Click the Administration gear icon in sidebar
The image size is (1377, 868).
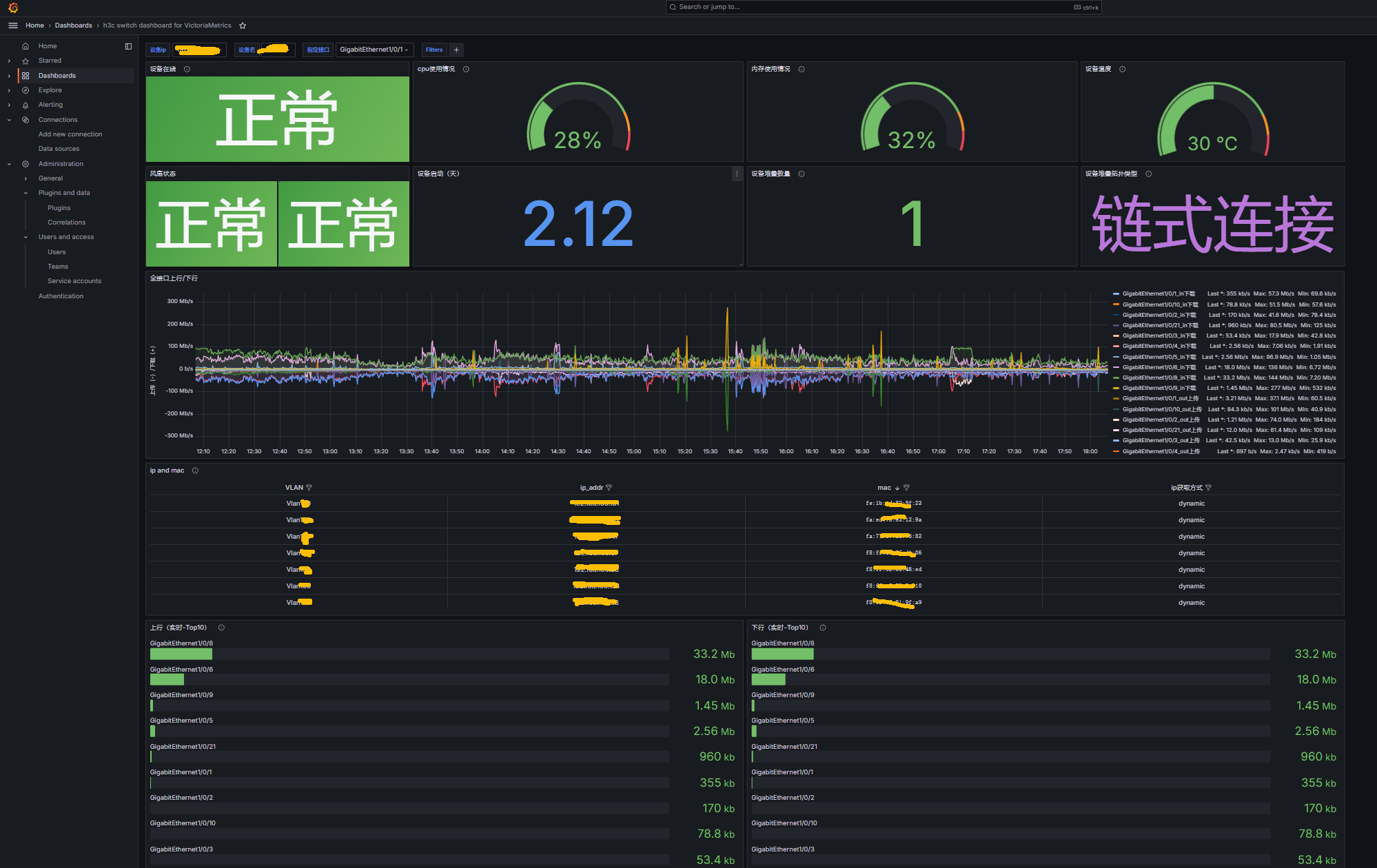[25, 164]
